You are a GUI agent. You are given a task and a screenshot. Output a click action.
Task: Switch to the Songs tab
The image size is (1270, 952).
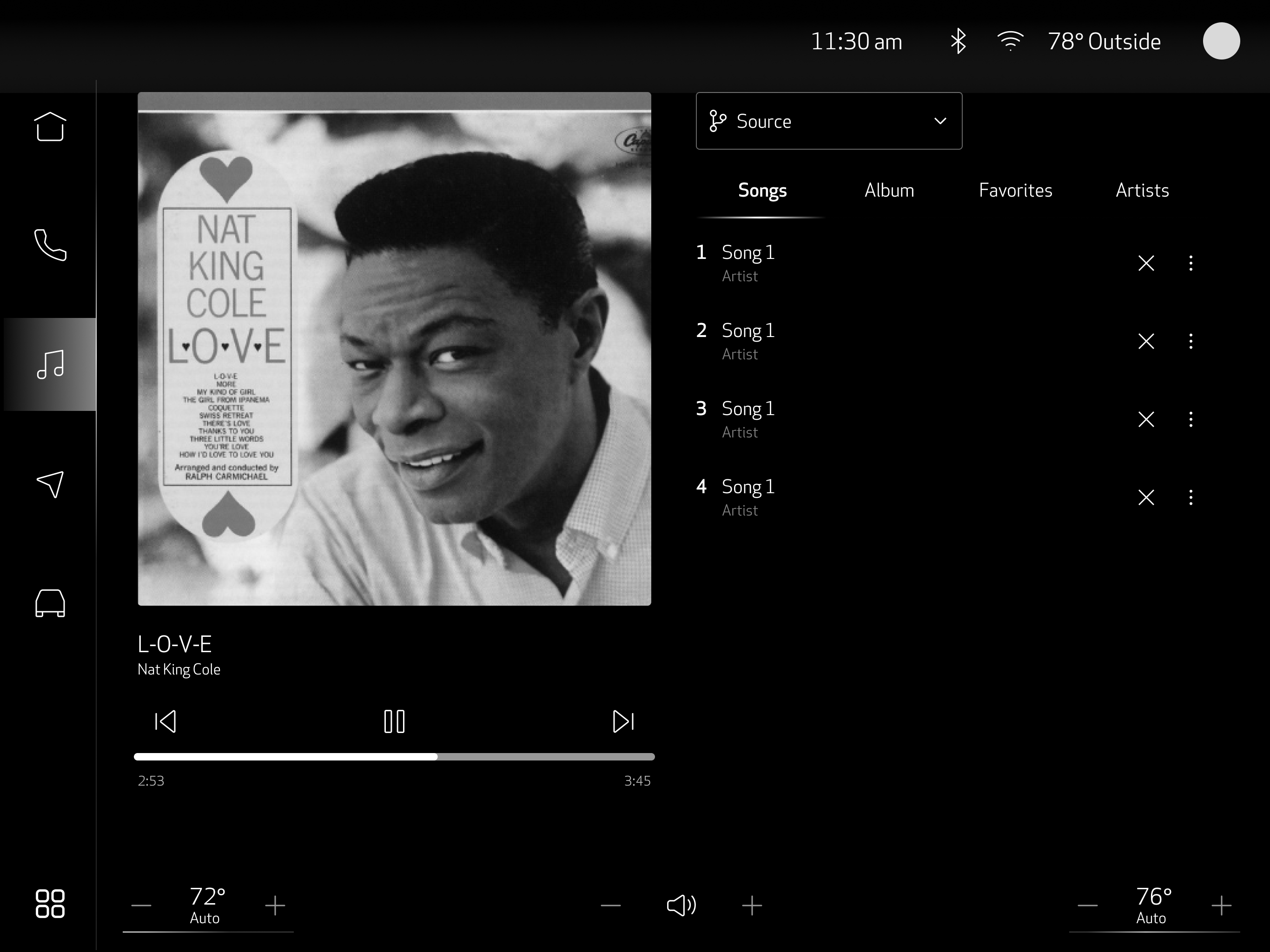click(x=762, y=191)
